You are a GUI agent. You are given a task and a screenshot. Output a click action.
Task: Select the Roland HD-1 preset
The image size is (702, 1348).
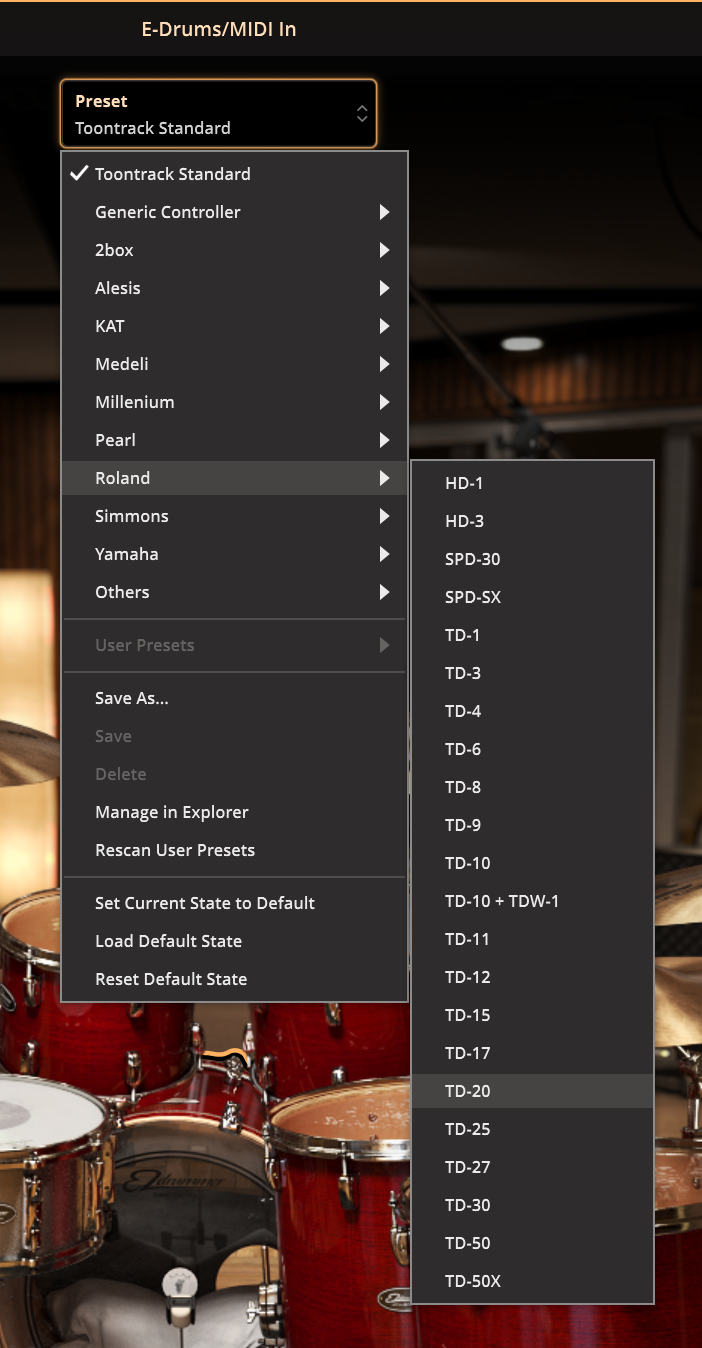pos(464,483)
